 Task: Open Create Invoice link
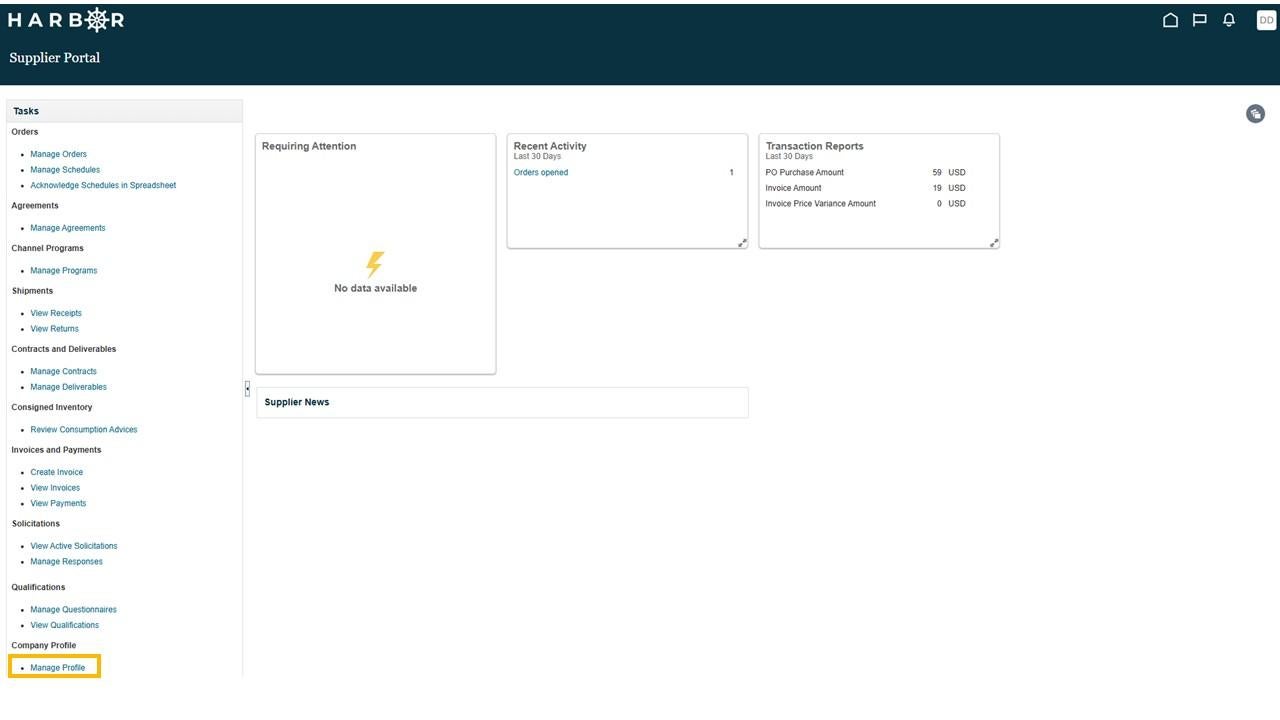pyautogui.click(x=57, y=472)
